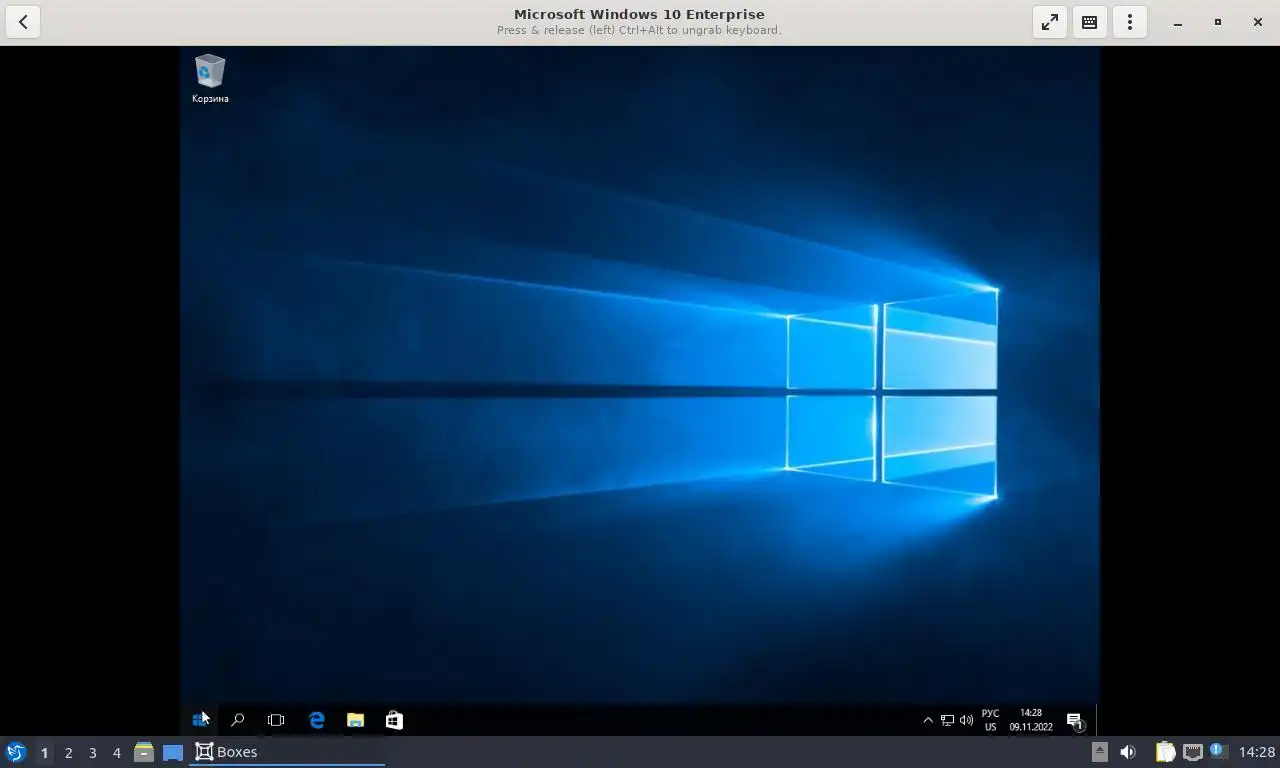Switch to workspace 2
The image size is (1280, 768).
click(x=68, y=752)
